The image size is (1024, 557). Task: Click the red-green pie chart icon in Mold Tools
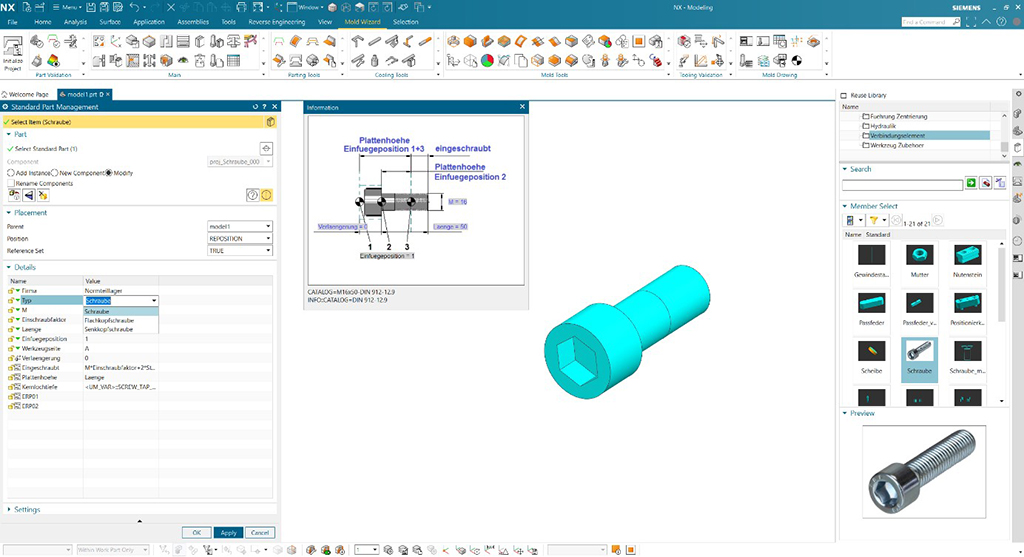pos(487,61)
